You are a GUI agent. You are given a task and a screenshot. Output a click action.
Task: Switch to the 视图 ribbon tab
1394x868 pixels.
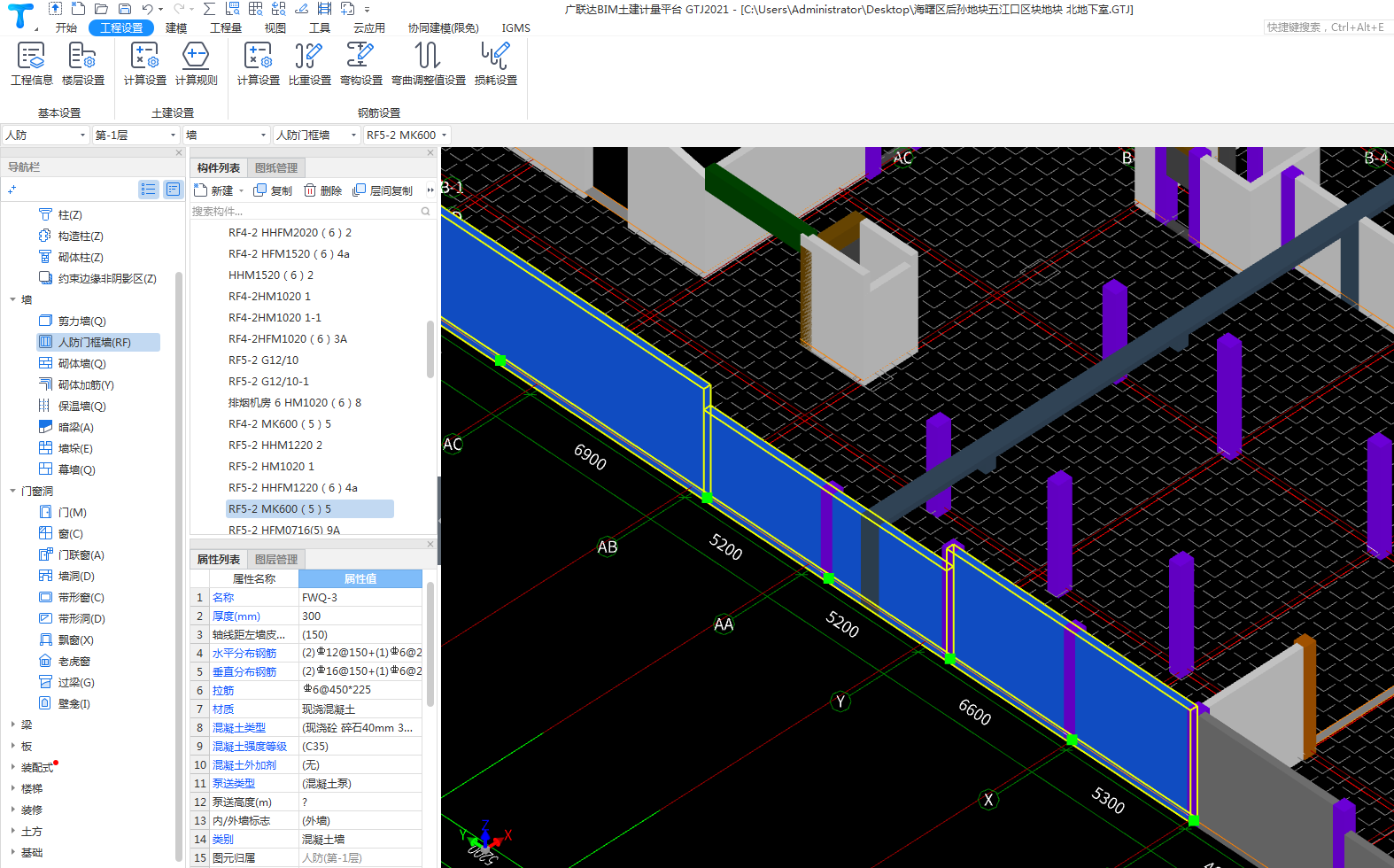(x=275, y=27)
